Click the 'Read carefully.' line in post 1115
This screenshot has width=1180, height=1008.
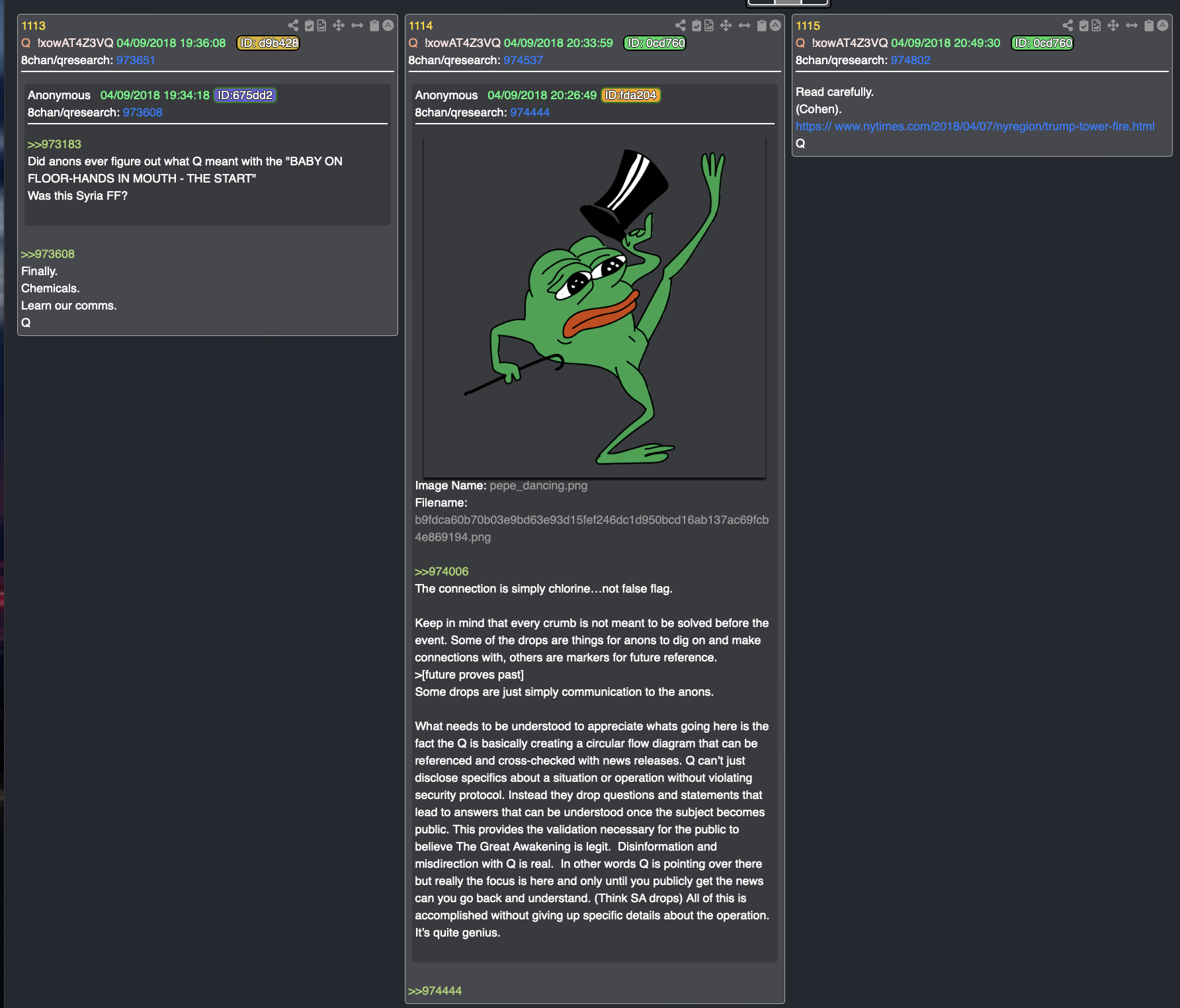click(x=835, y=92)
